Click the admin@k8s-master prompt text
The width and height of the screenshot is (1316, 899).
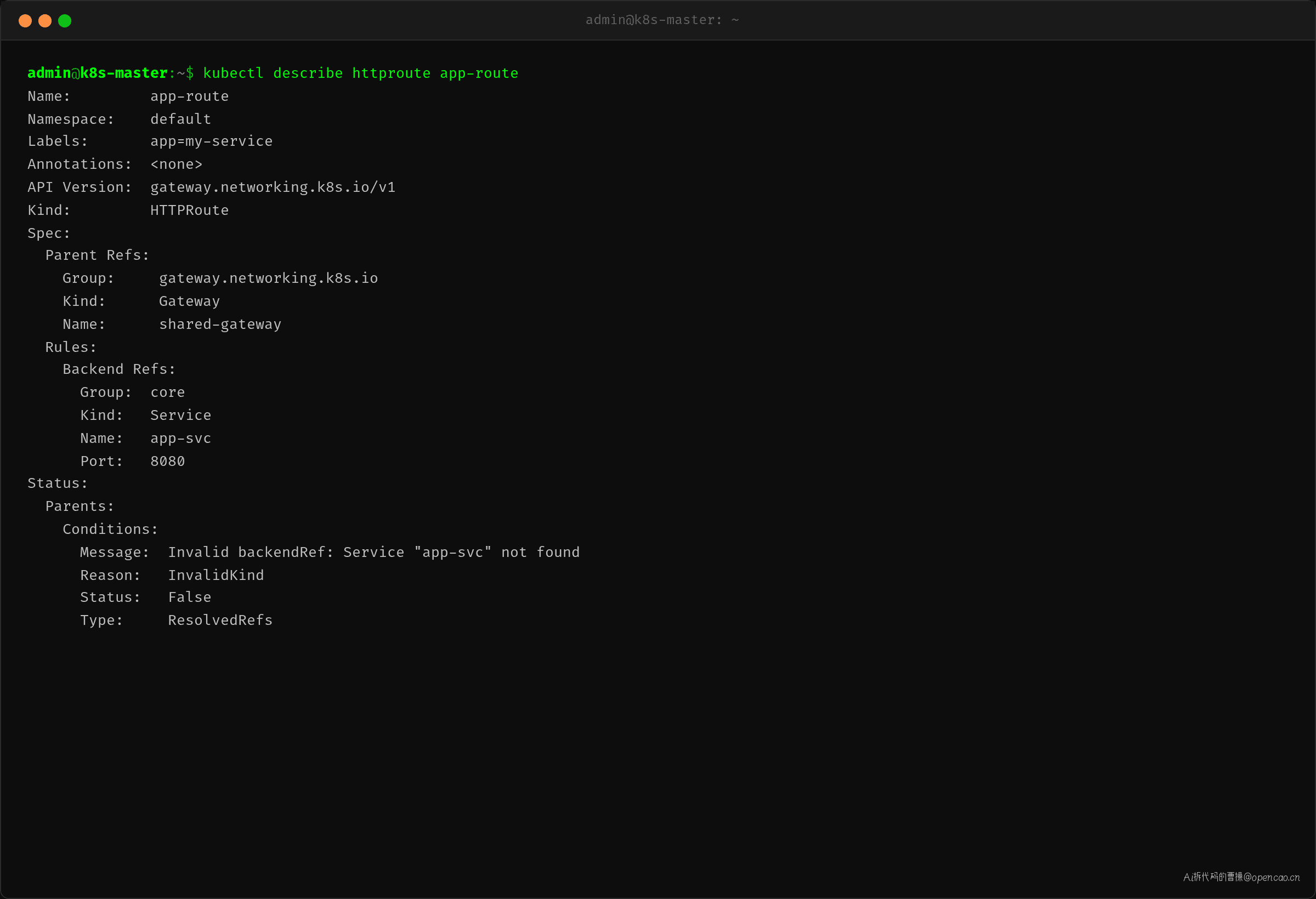pyautogui.click(x=98, y=73)
